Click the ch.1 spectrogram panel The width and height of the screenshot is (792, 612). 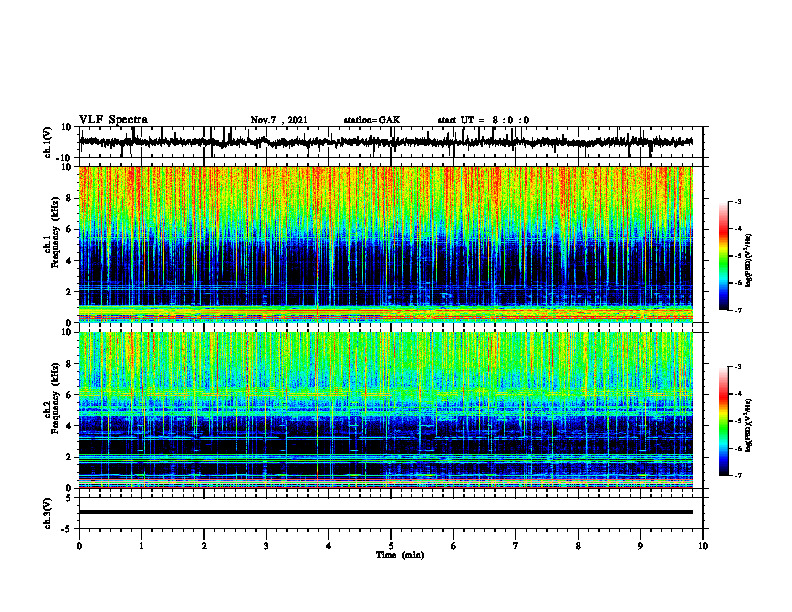tap(385, 244)
